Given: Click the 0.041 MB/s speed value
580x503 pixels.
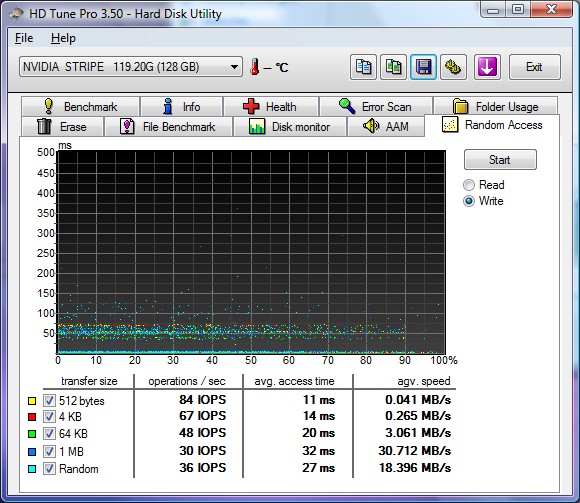Looking at the screenshot, I should pyautogui.click(x=418, y=400).
